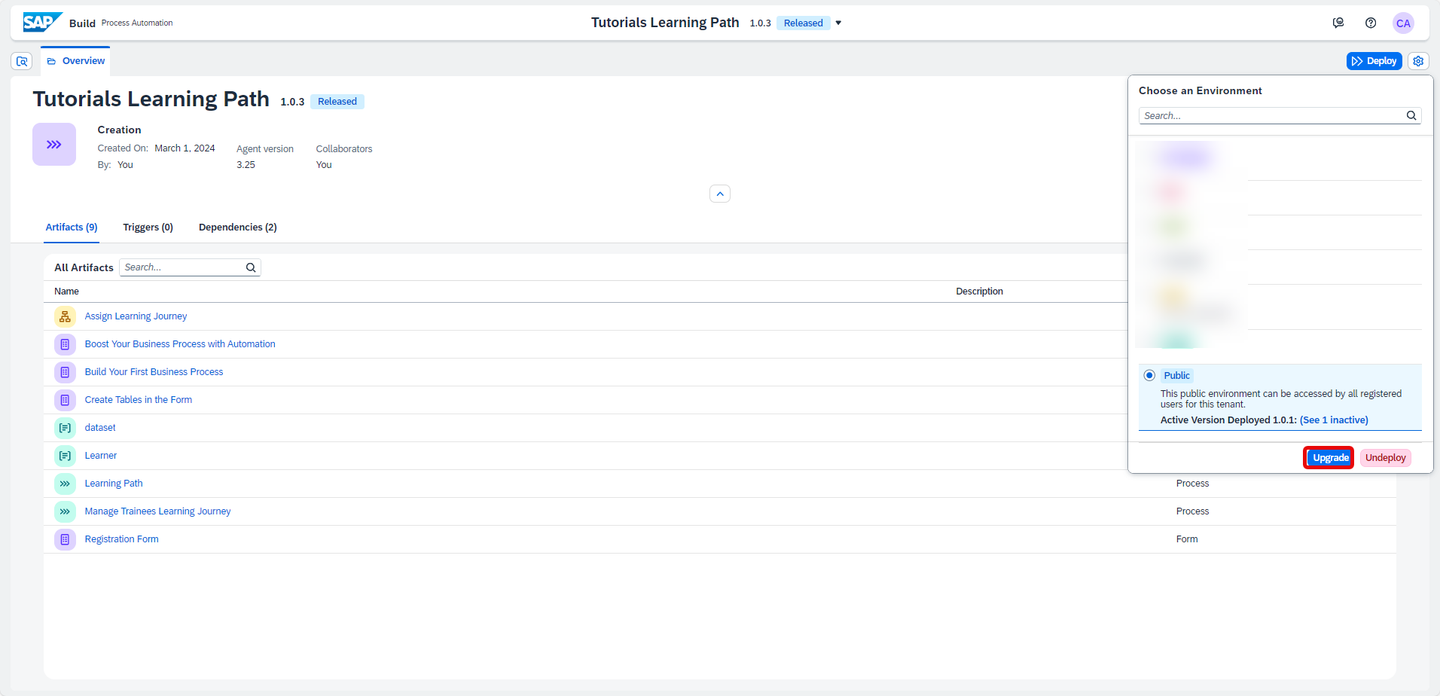This screenshot has height=696, width=1440.
Task: Open Create Tables in the Form link
Action: pos(138,400)
